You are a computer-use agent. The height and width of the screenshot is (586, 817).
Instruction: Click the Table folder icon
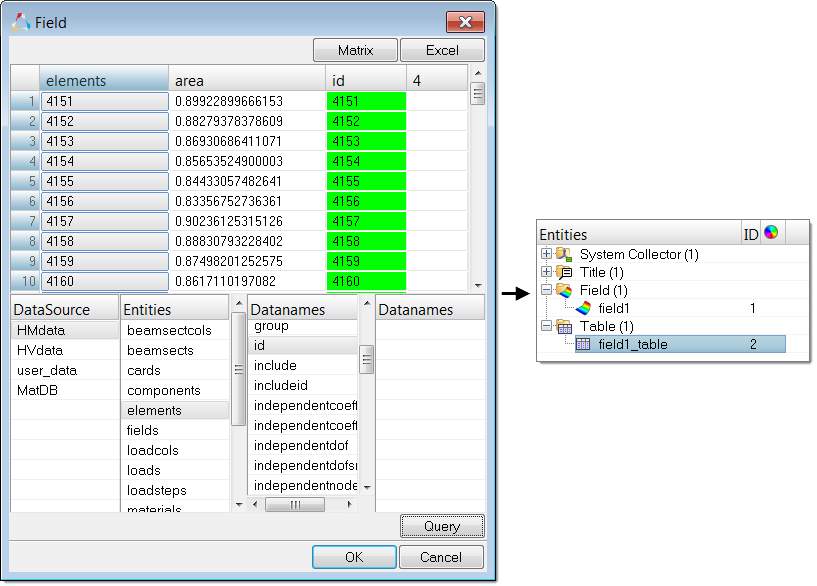click(x=565, y=327)
